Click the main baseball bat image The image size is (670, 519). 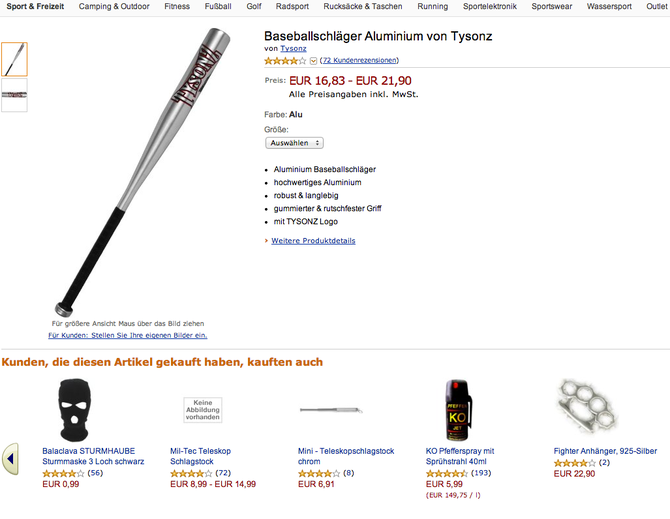click(142, 172)
